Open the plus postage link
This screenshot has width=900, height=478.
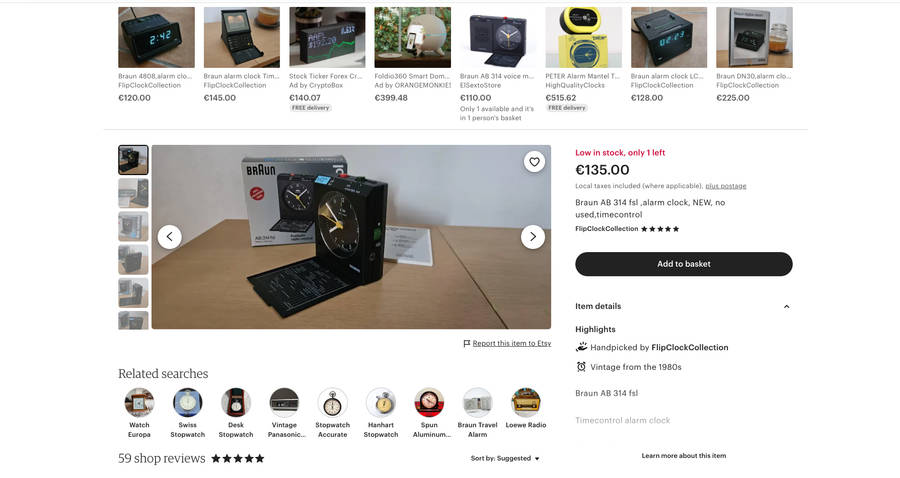pos(726,186)
